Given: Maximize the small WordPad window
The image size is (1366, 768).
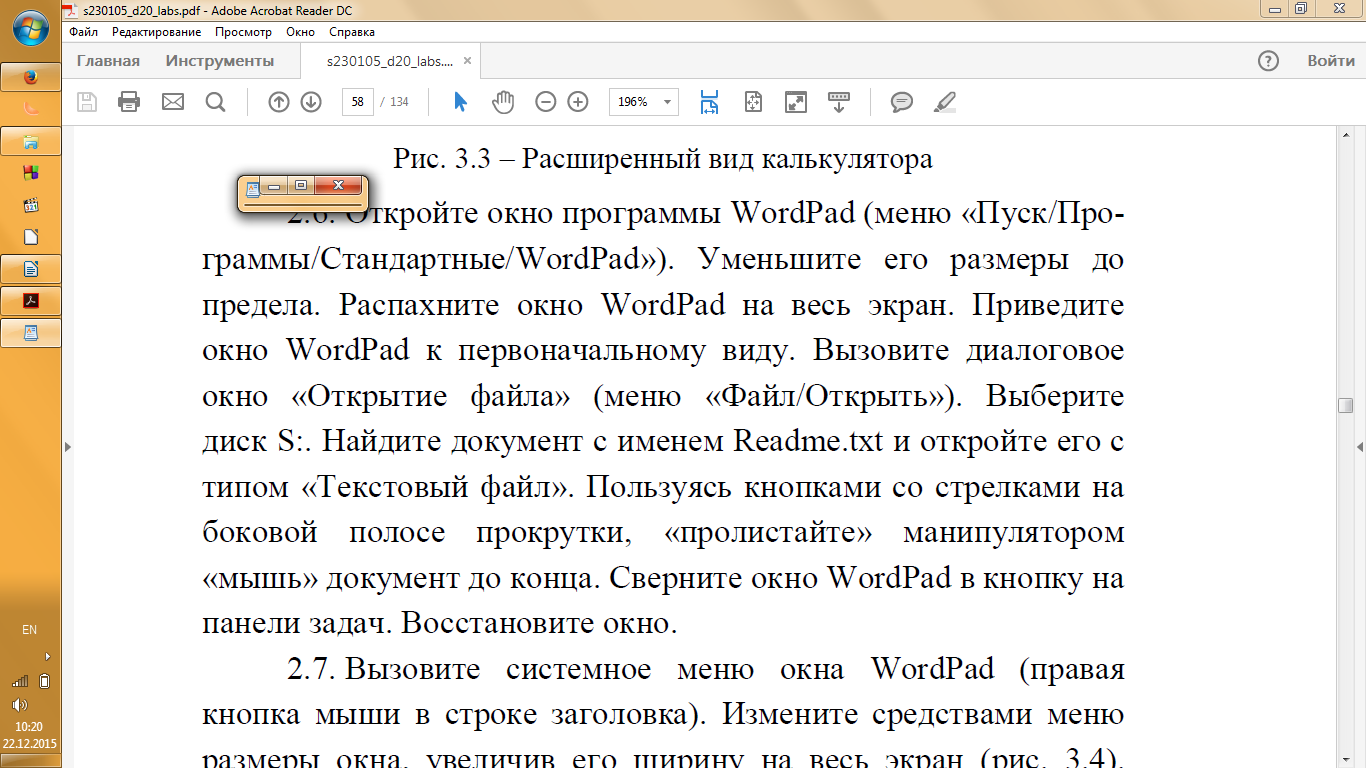Looking at the screenshot, I should tap(300, 185).
